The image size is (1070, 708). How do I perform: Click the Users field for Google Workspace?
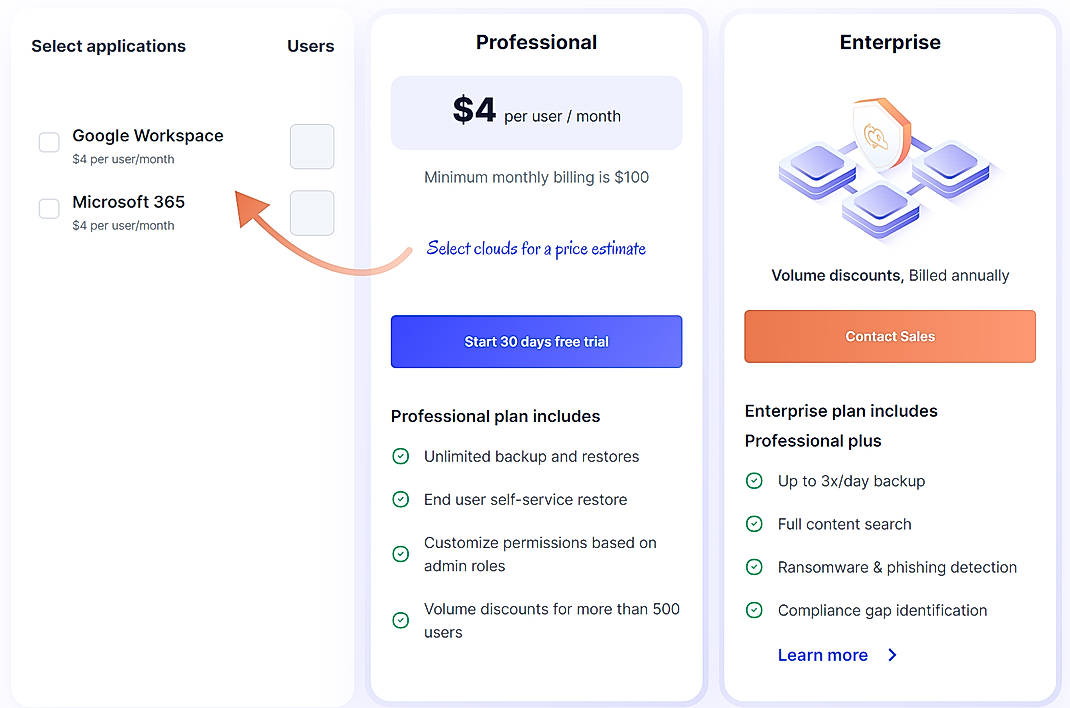click(x=311, y=146)
